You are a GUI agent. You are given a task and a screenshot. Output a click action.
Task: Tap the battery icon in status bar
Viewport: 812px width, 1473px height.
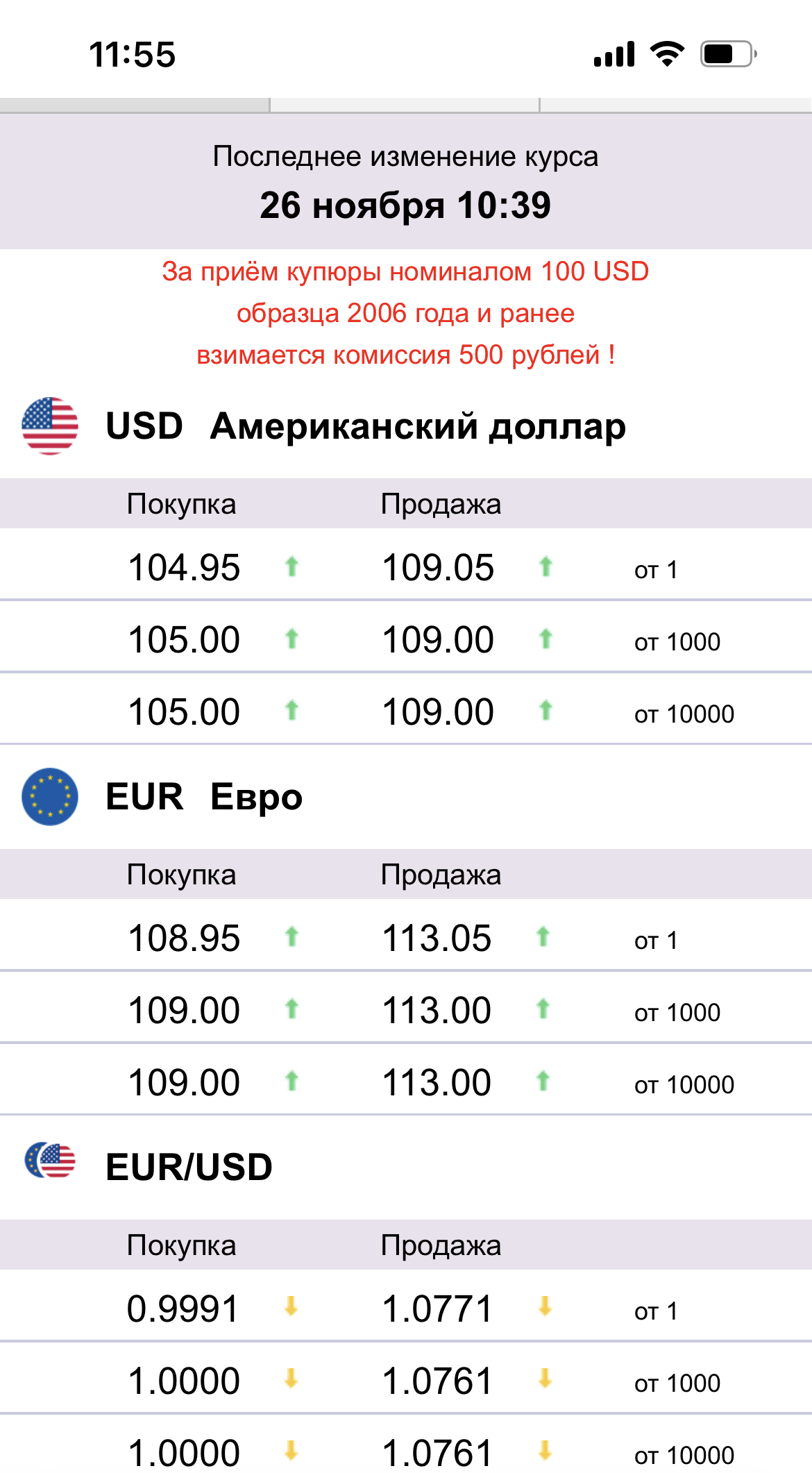point(727,54)
